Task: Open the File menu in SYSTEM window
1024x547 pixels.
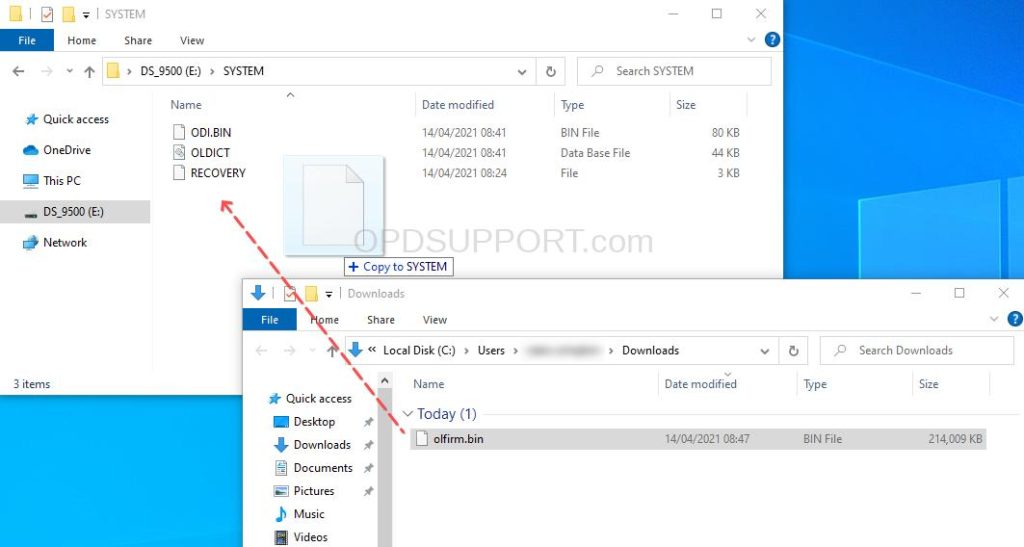Action: coord(27,41)
